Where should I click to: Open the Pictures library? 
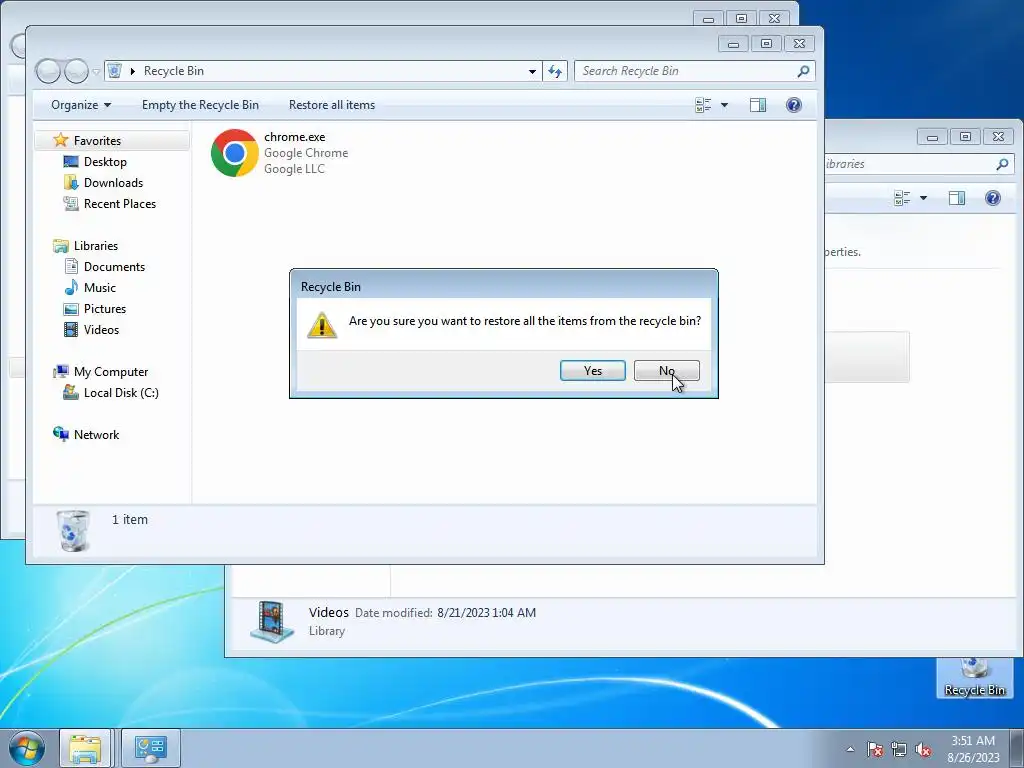pos(104,309)
